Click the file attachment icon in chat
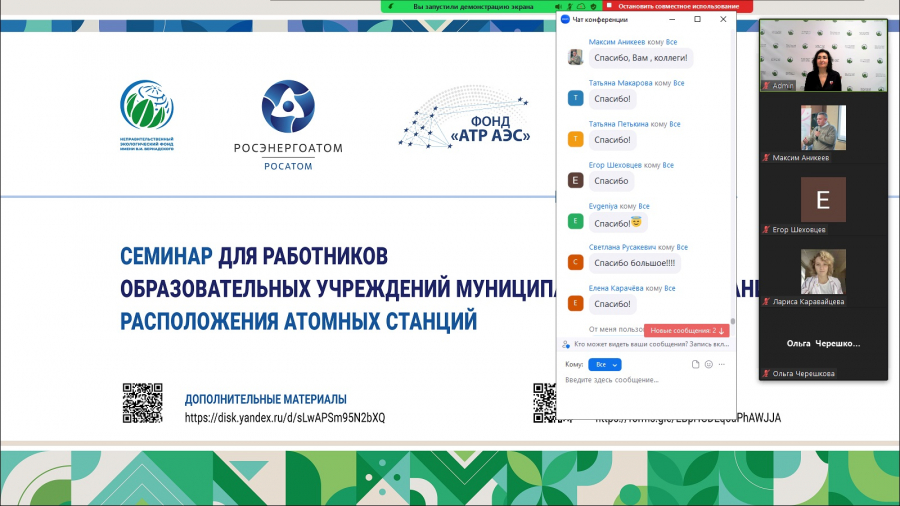 click(x=696, y=364)
